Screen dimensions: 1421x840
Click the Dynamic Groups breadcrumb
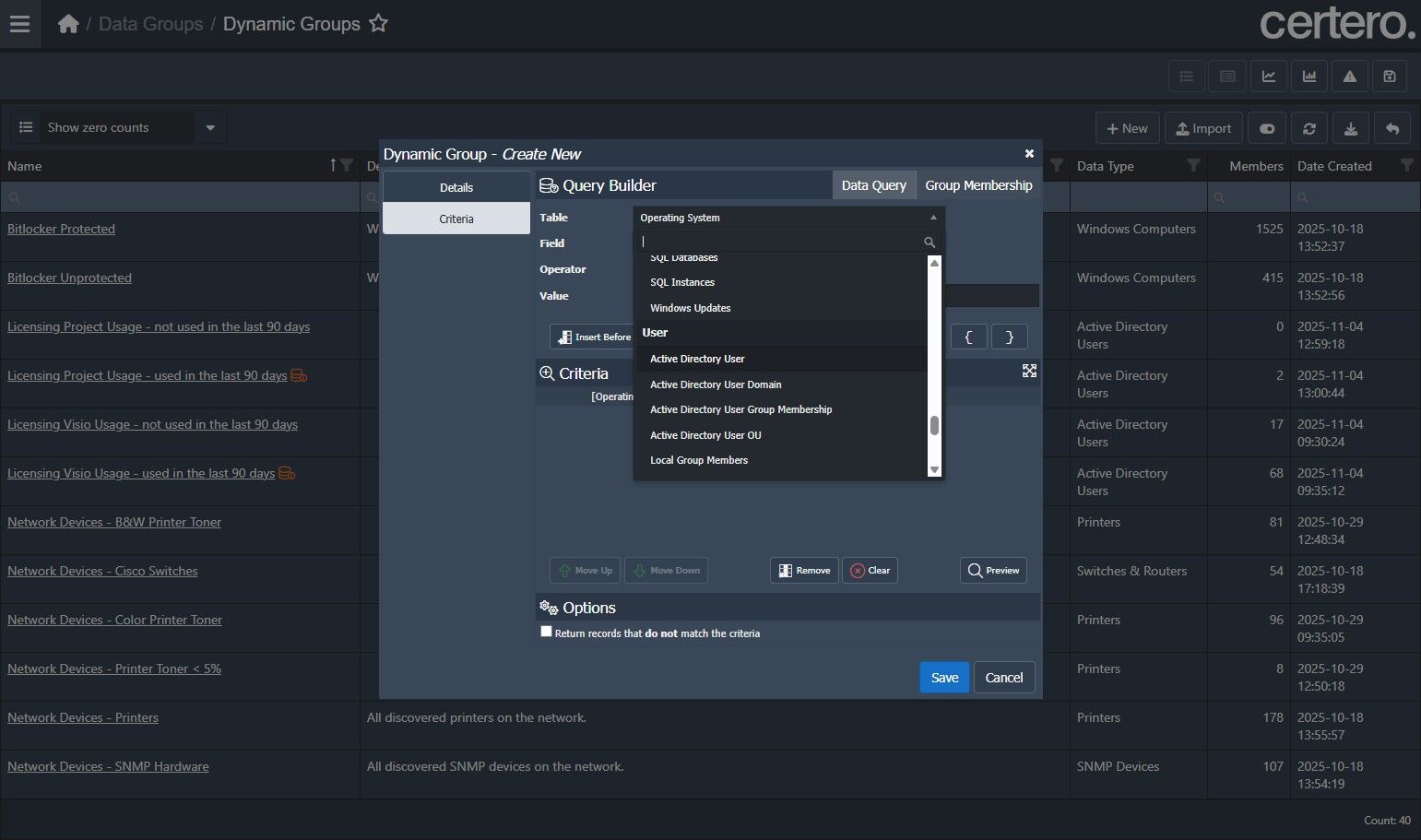(x=291, y=24)
